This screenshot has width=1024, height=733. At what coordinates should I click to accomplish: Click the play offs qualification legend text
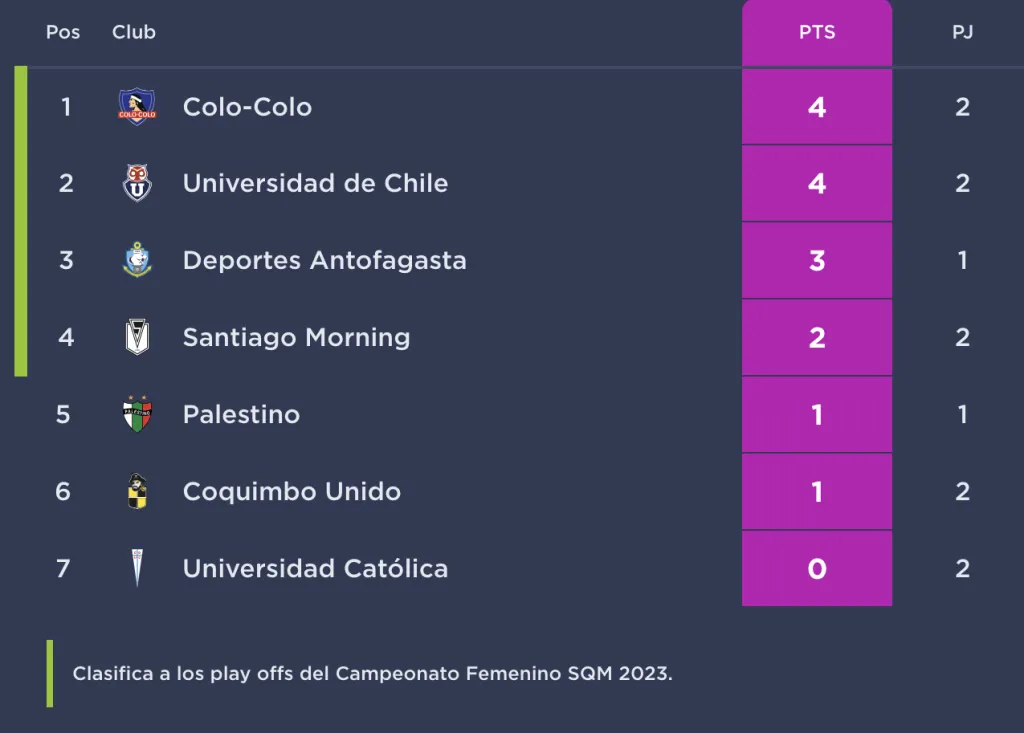[x=372, y=673]
